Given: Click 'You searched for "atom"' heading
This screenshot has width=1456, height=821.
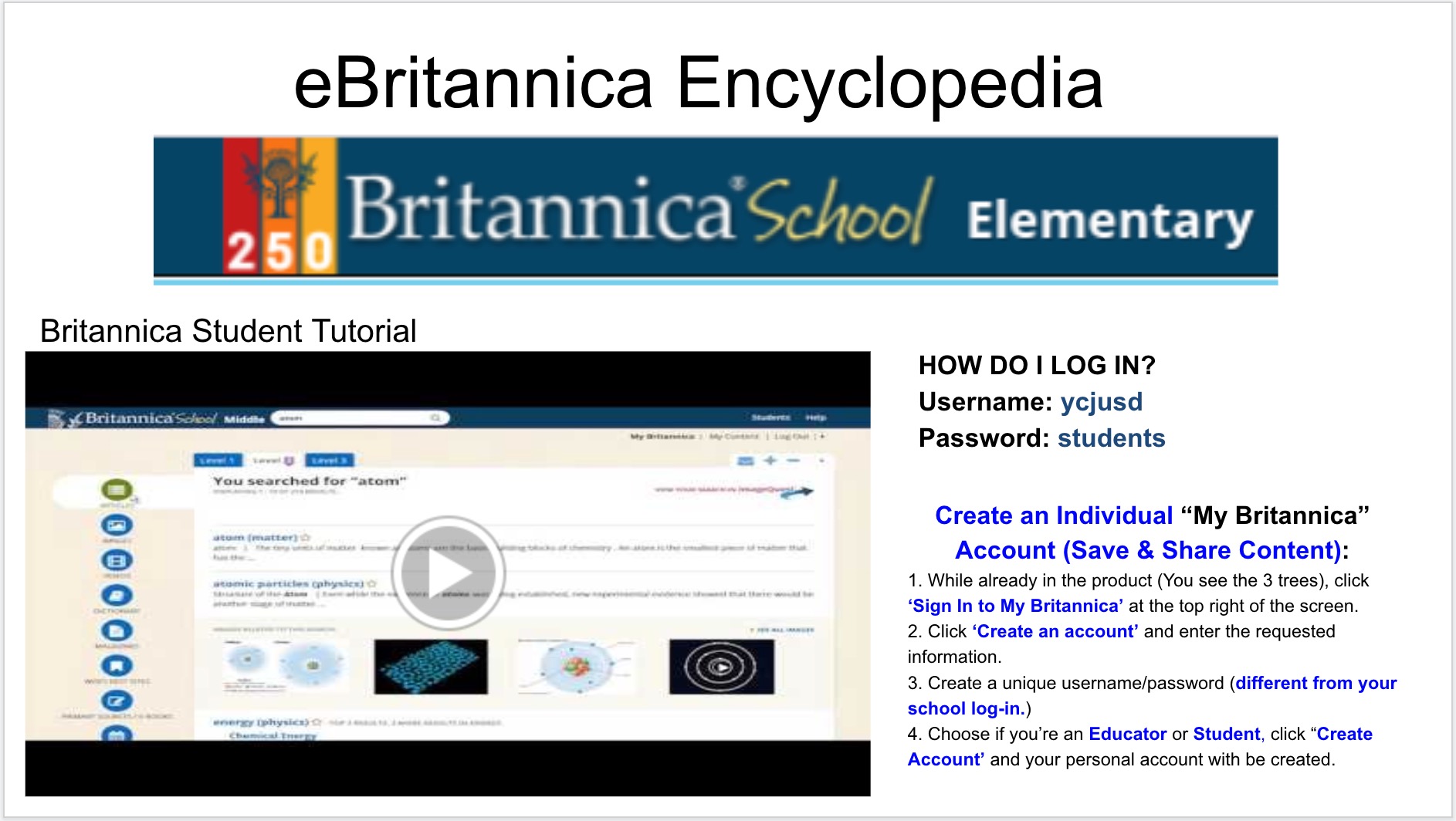Looking at the screenshot, I should [310, 481].
